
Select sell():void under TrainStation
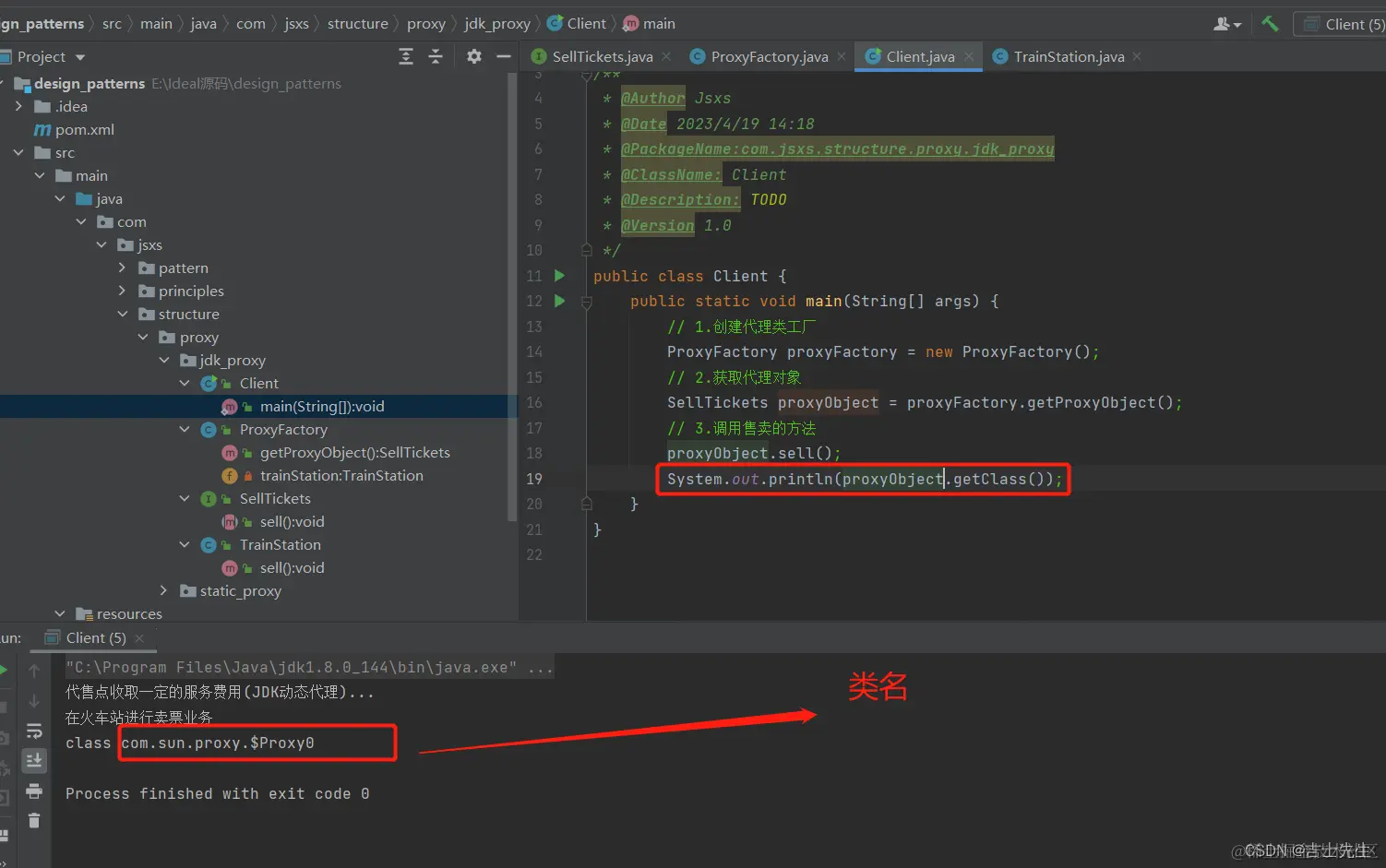(x=292, y=568)
